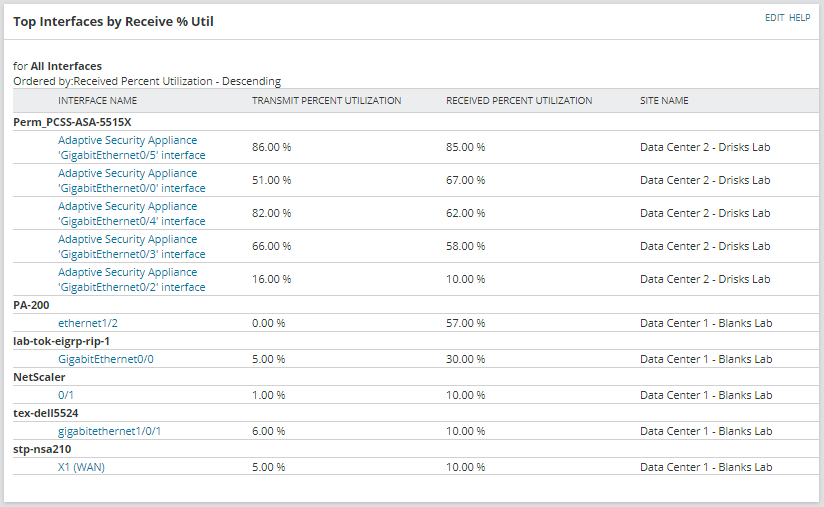824x507 pixels.
Task: Open GigabitEthernet0/0 under lab-tok-eigrp-rip-1
Action: pyautogui.click(x=106, y=359)
